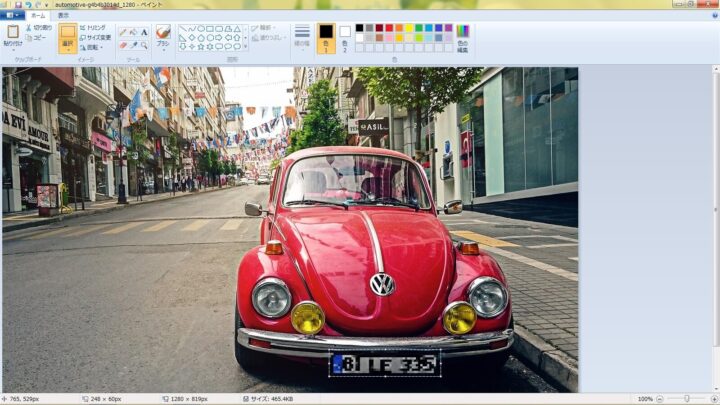Choose the straight Line shape

(183, 28)
